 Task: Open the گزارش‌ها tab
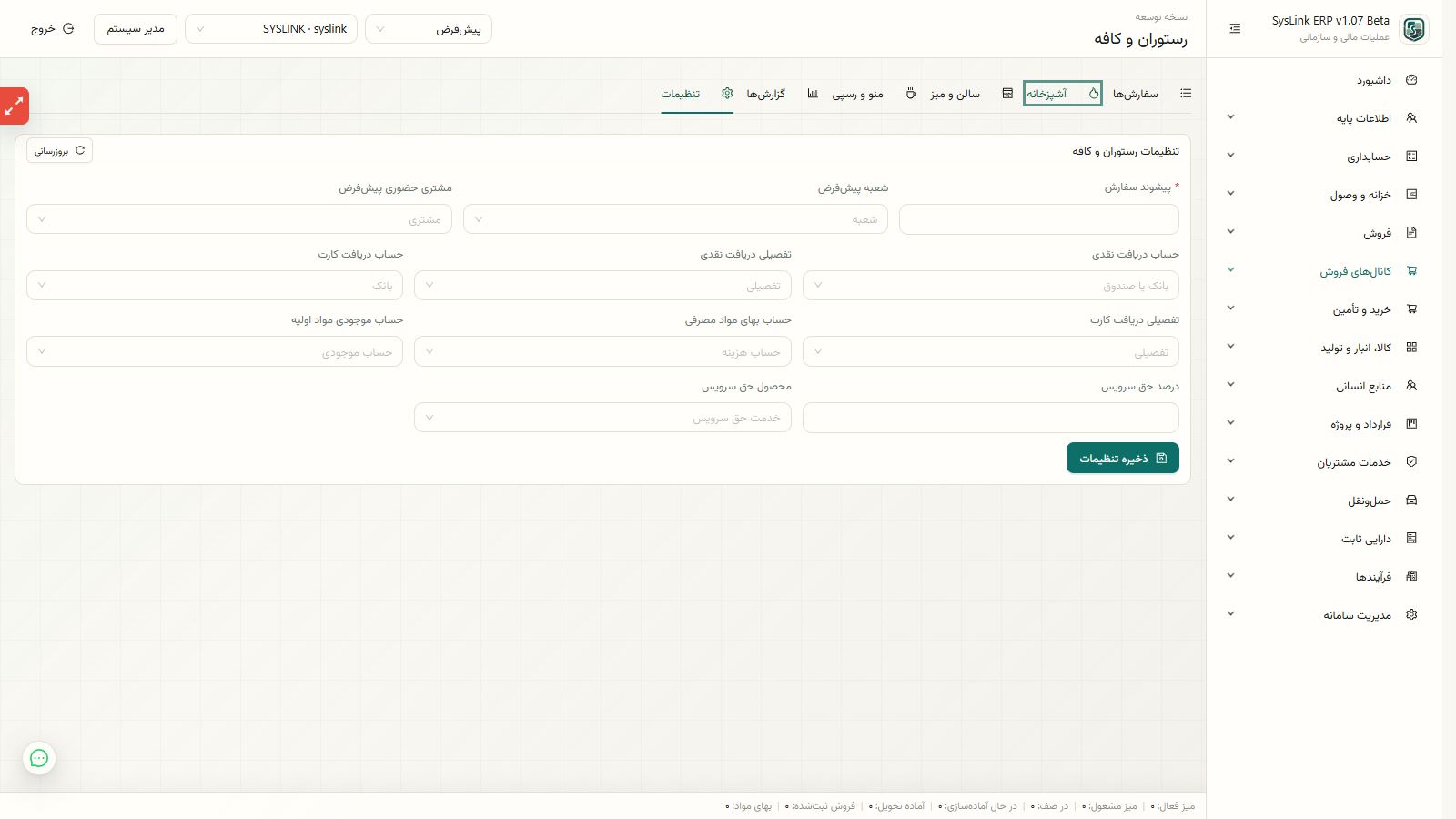coord(766,94)
